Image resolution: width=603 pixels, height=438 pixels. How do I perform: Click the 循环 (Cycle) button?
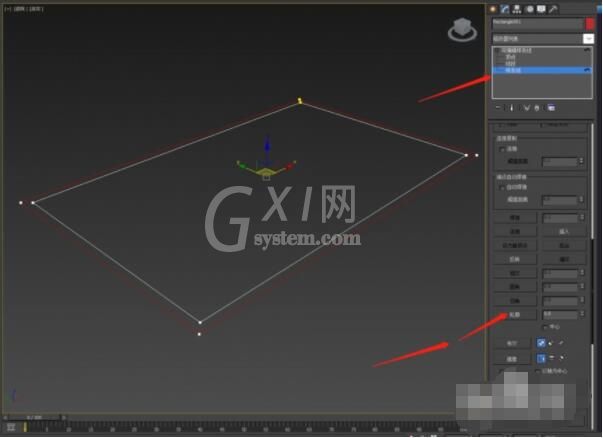tap(564, 260)
